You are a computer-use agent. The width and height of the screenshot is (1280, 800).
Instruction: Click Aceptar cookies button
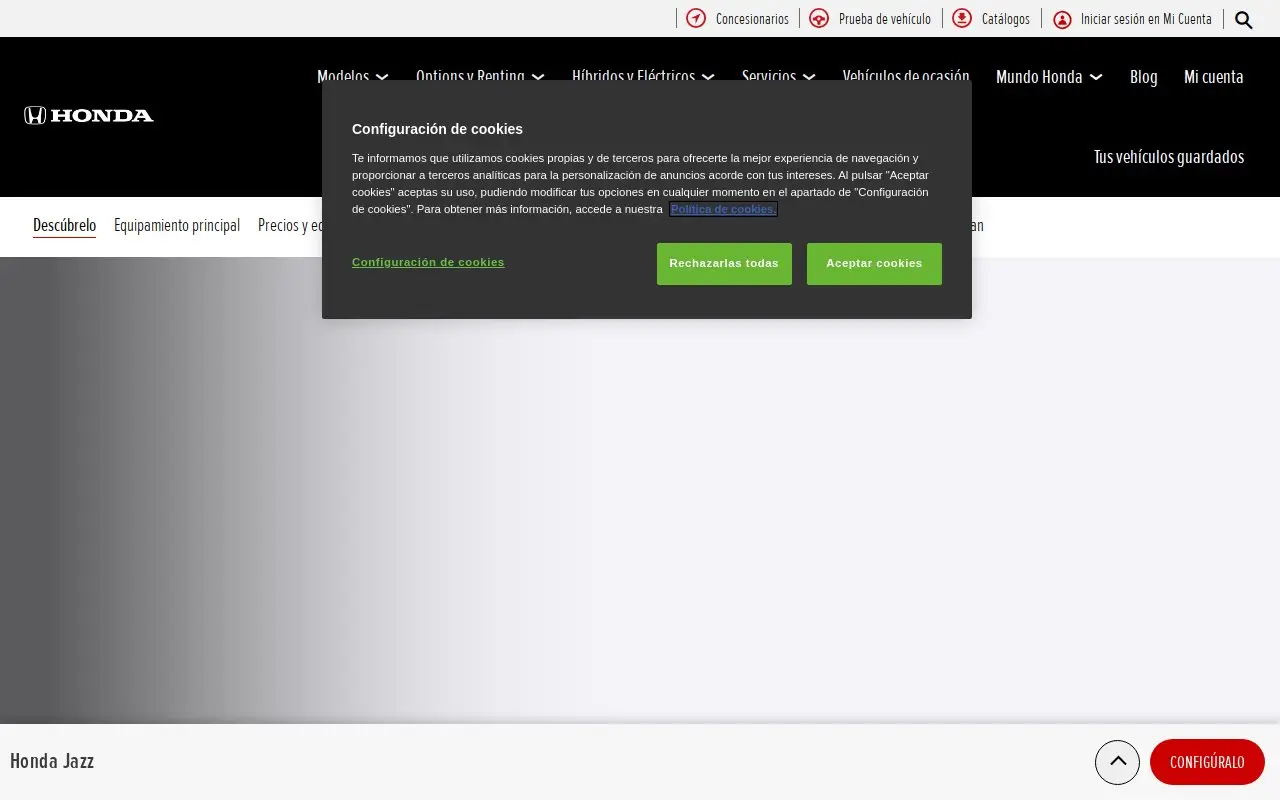[x=874, y=264]
